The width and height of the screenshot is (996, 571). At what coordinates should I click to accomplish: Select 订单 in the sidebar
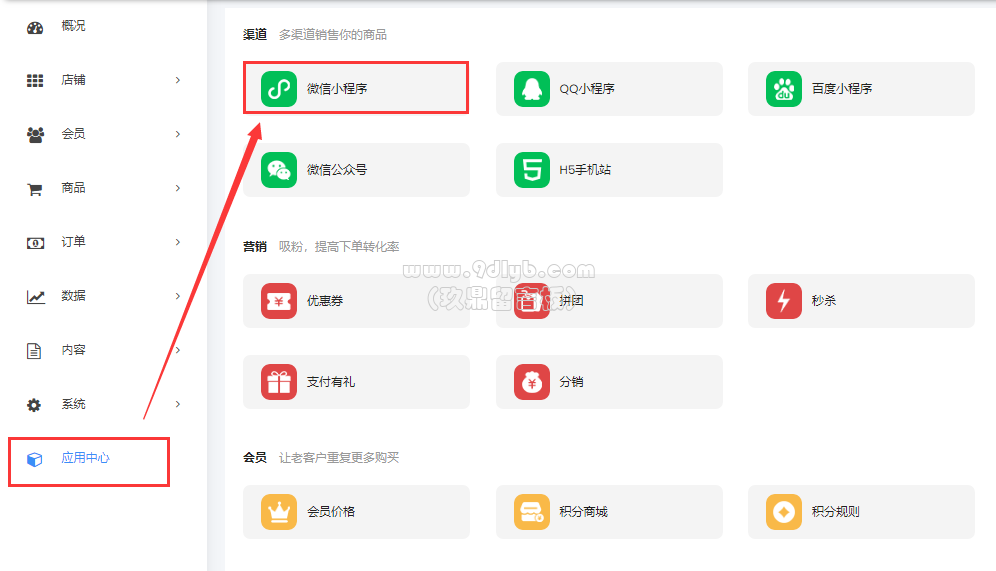tap(73, 242)
